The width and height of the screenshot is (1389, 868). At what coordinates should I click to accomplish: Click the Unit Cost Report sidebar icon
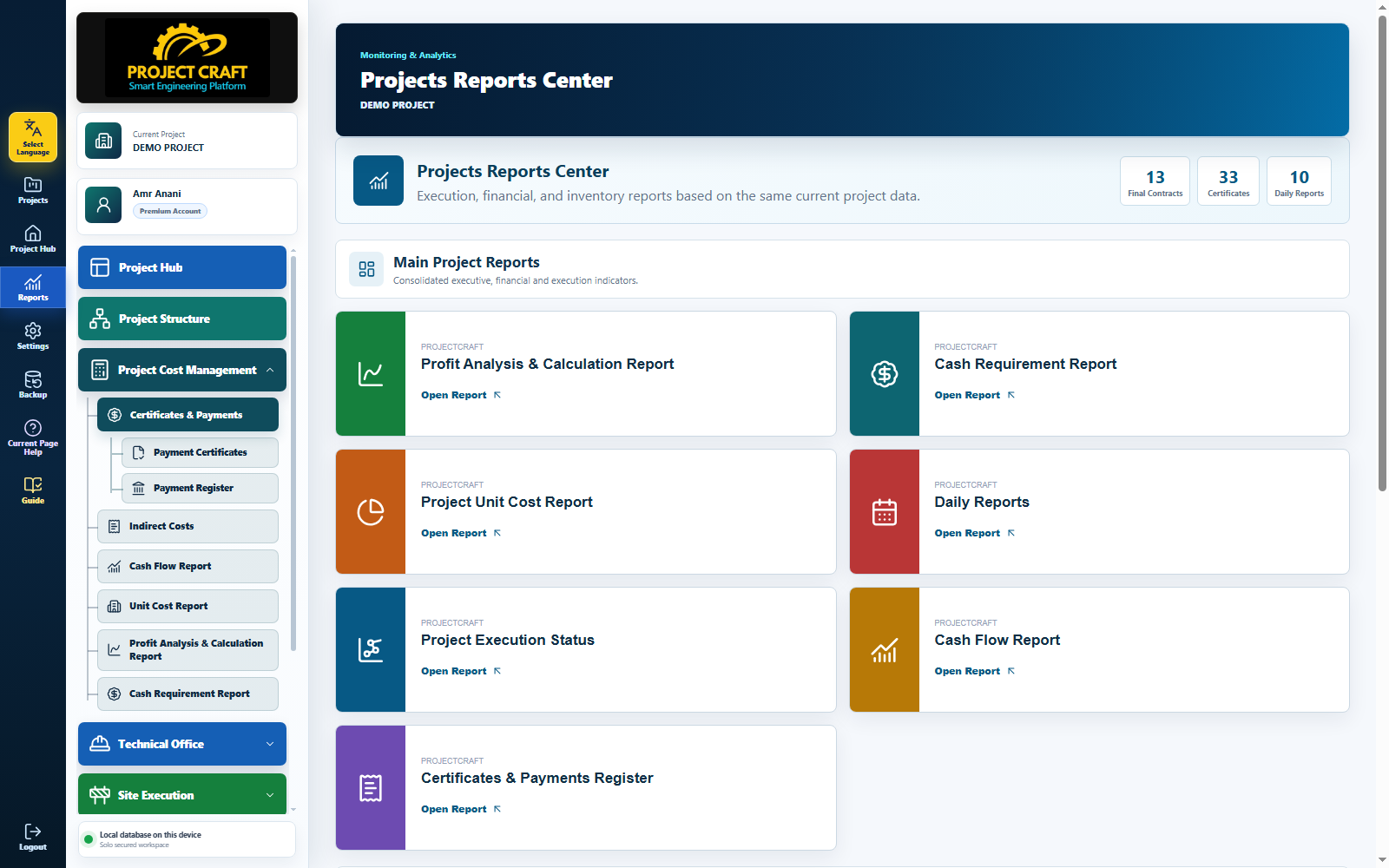tap(114, 607)
